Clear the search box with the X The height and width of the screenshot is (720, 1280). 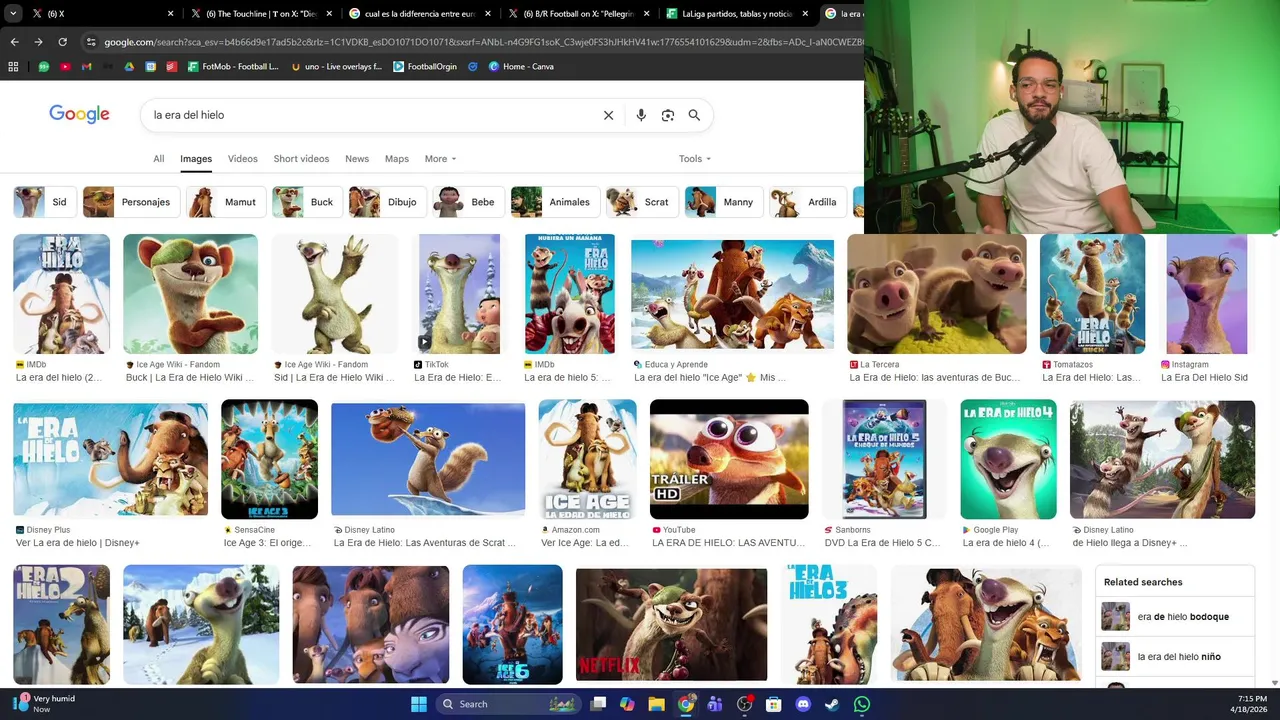(608, 115)
